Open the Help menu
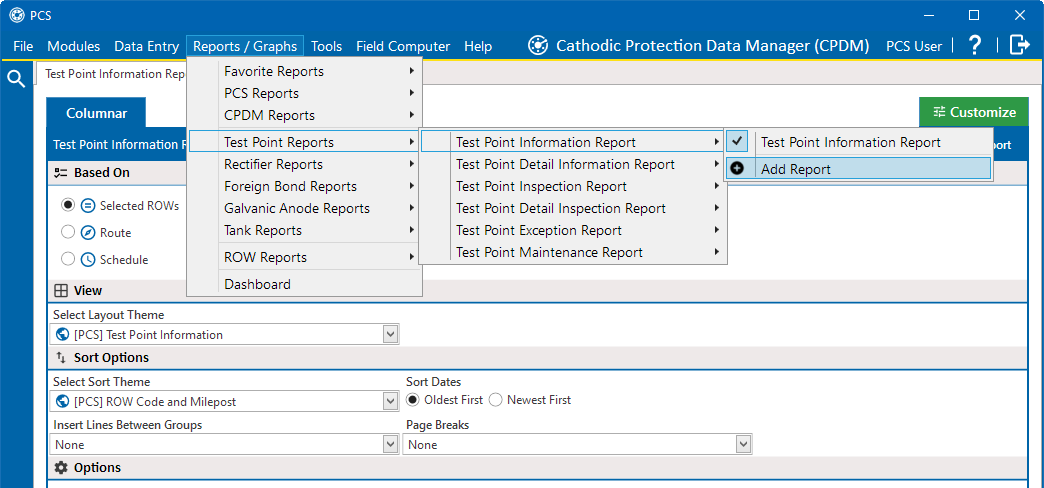The height and width of the screenshot is (488, 1044). click(478, 46)
